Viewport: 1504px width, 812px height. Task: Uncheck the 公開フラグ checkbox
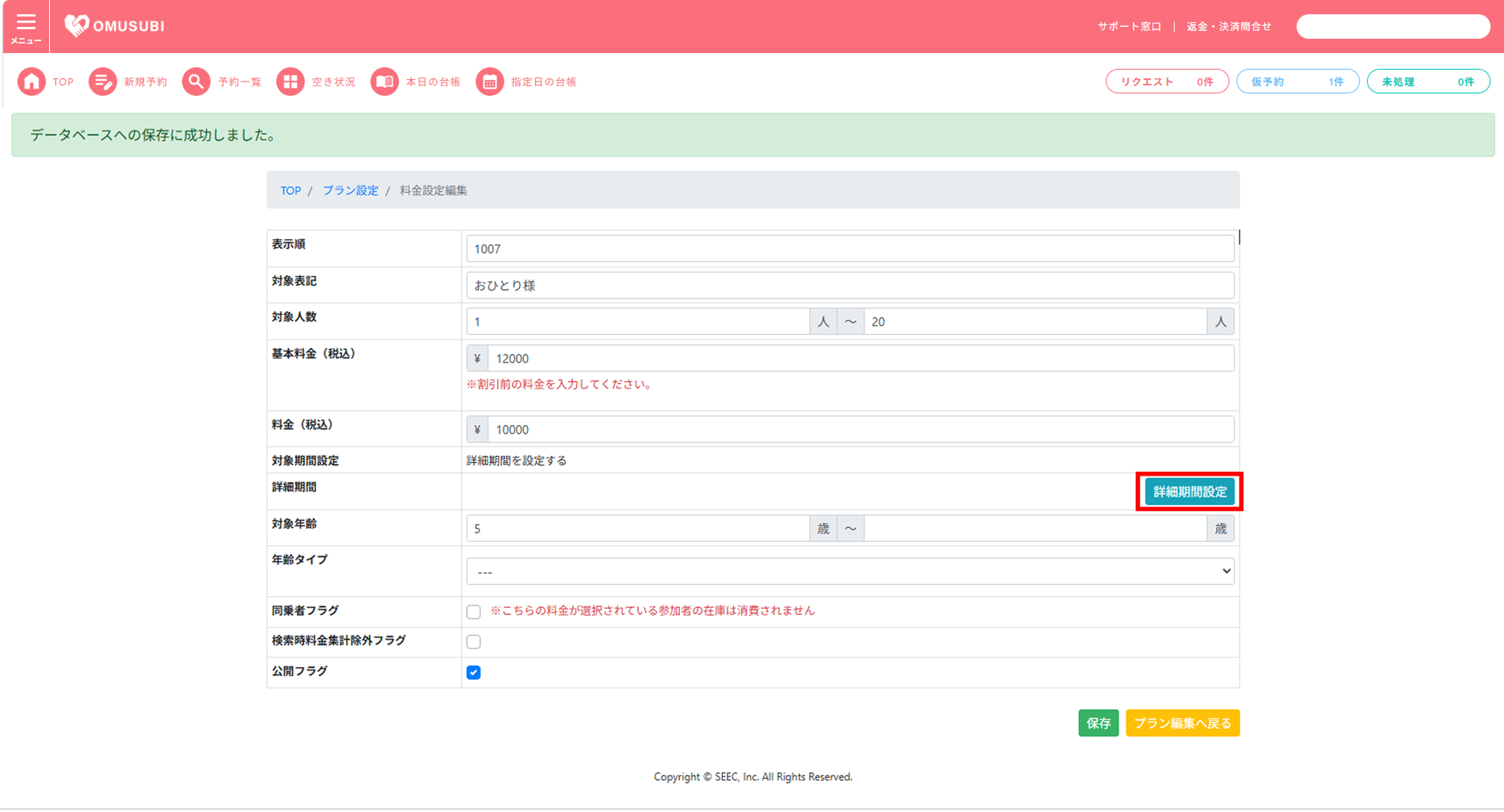coord(473,673)
